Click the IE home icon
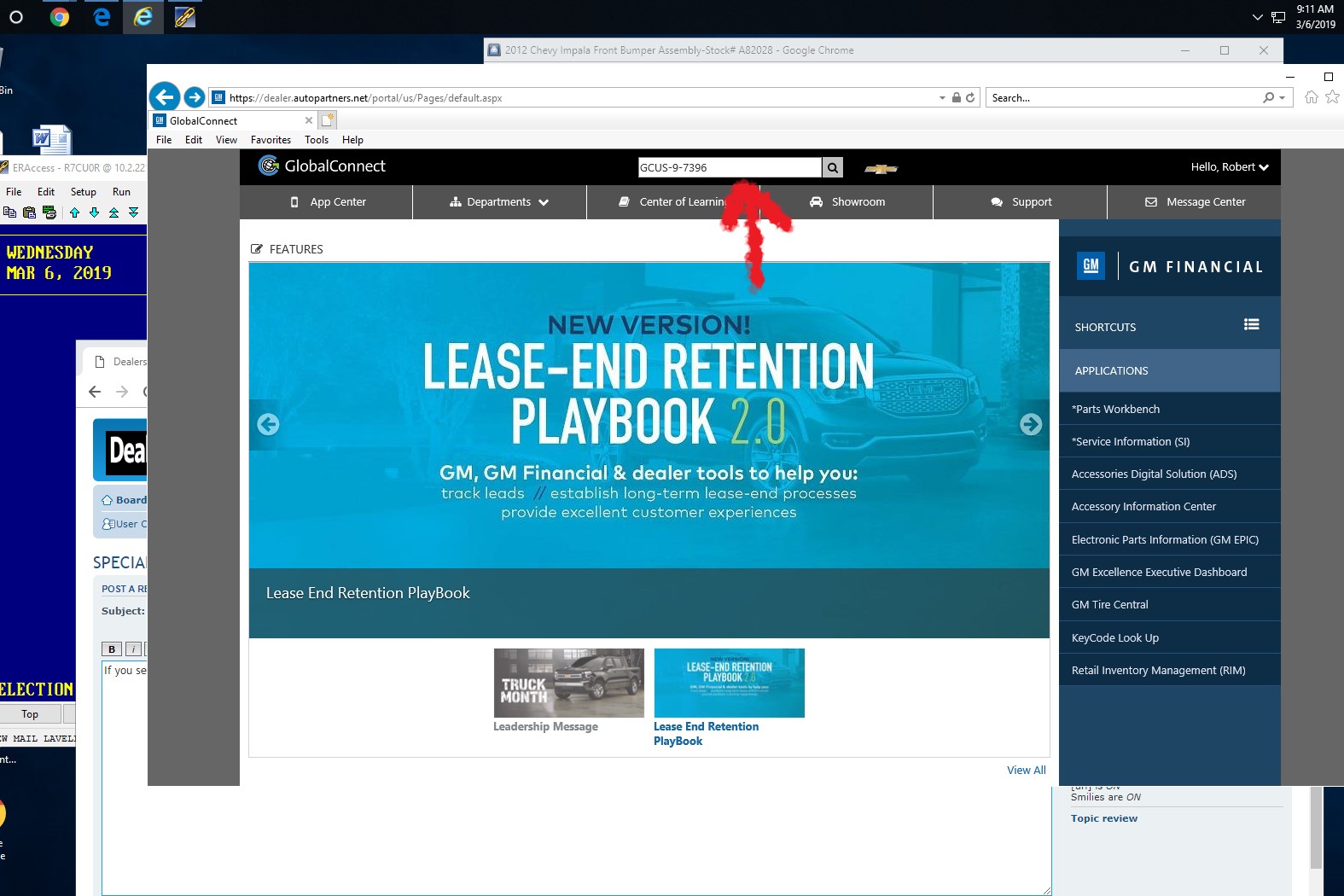 point(1312,97)
